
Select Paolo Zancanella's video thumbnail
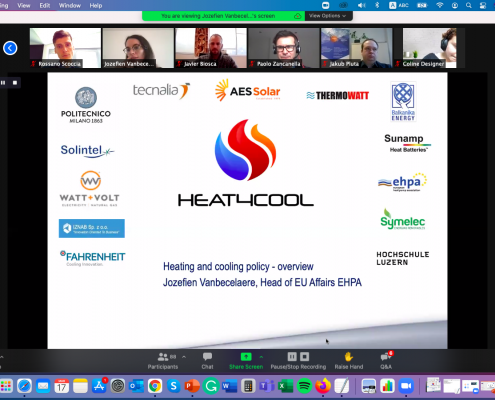[284, 48]
